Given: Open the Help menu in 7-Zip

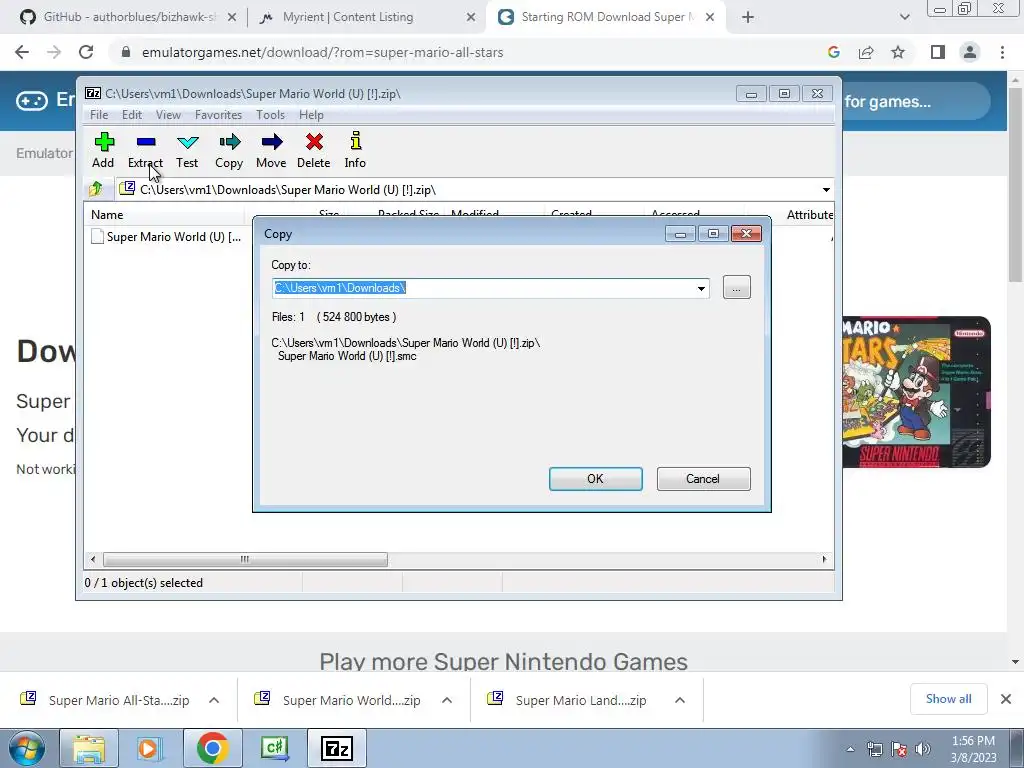Looking at the screenshot, I should (312, 115).
